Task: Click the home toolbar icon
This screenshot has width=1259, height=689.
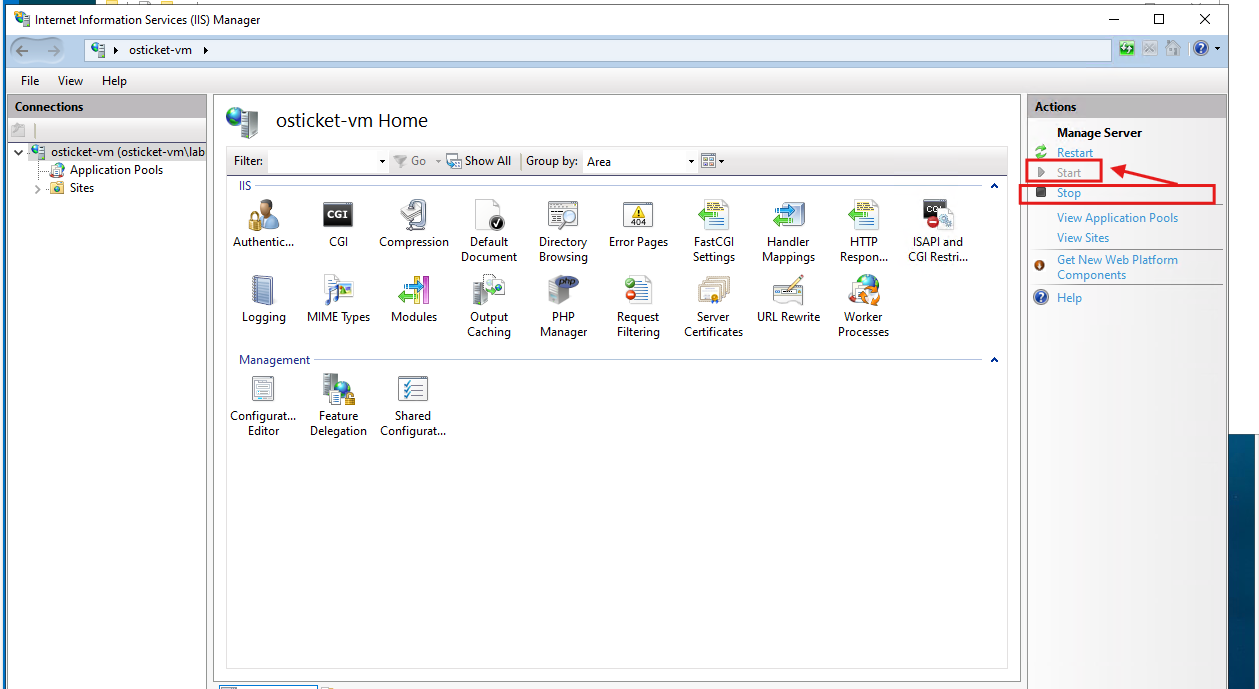Action: [1173, 49]
